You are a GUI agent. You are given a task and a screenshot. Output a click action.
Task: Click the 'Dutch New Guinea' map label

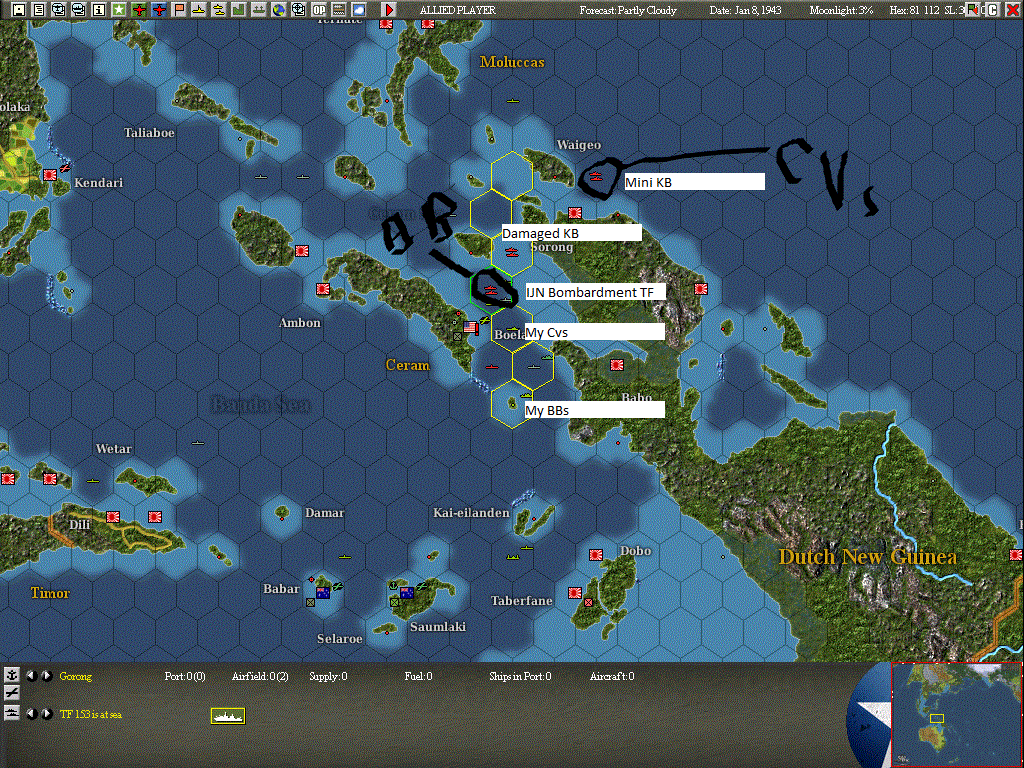point(867,556)
